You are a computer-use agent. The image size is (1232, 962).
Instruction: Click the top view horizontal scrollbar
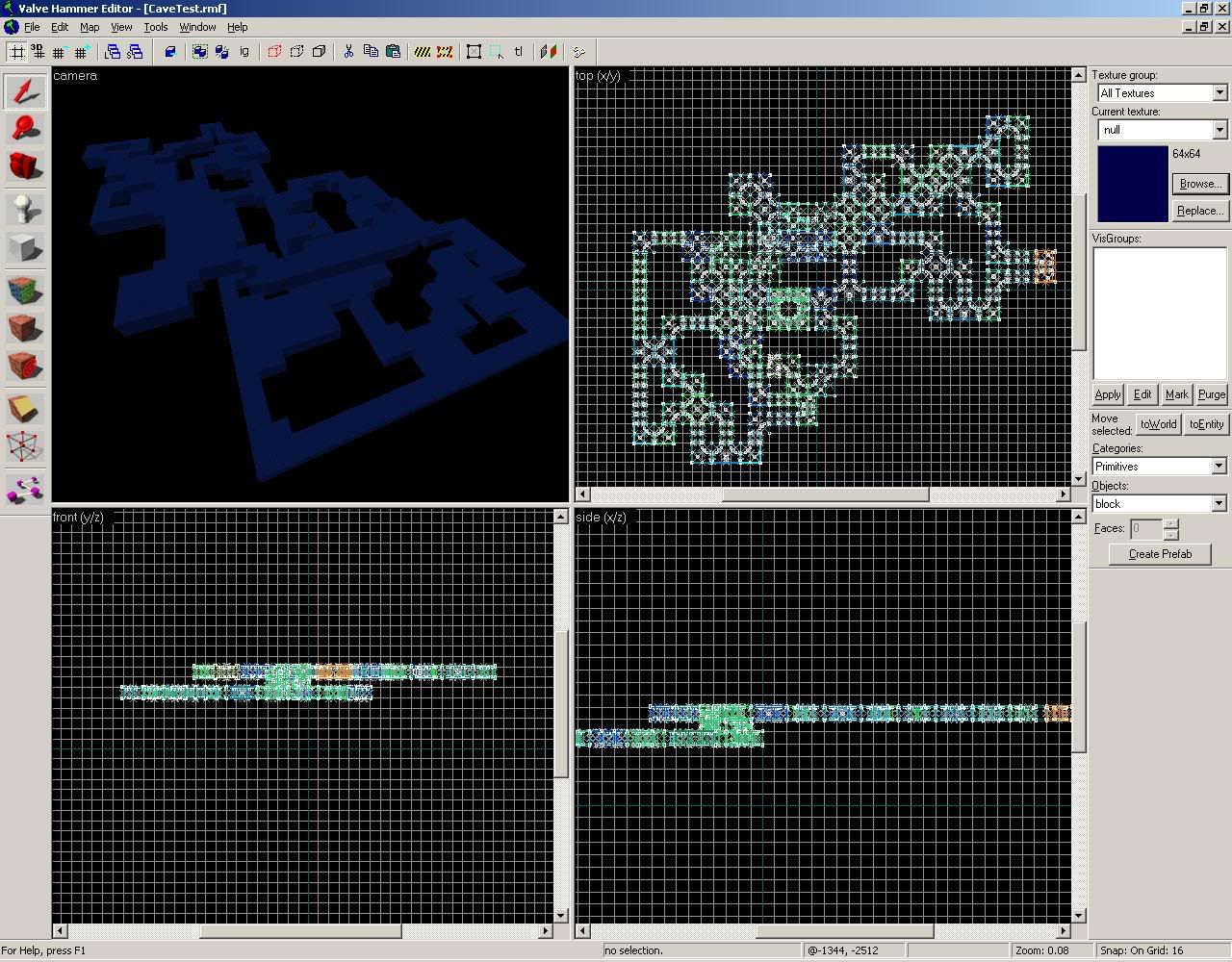pyautogui.click(x=823, y=494)
